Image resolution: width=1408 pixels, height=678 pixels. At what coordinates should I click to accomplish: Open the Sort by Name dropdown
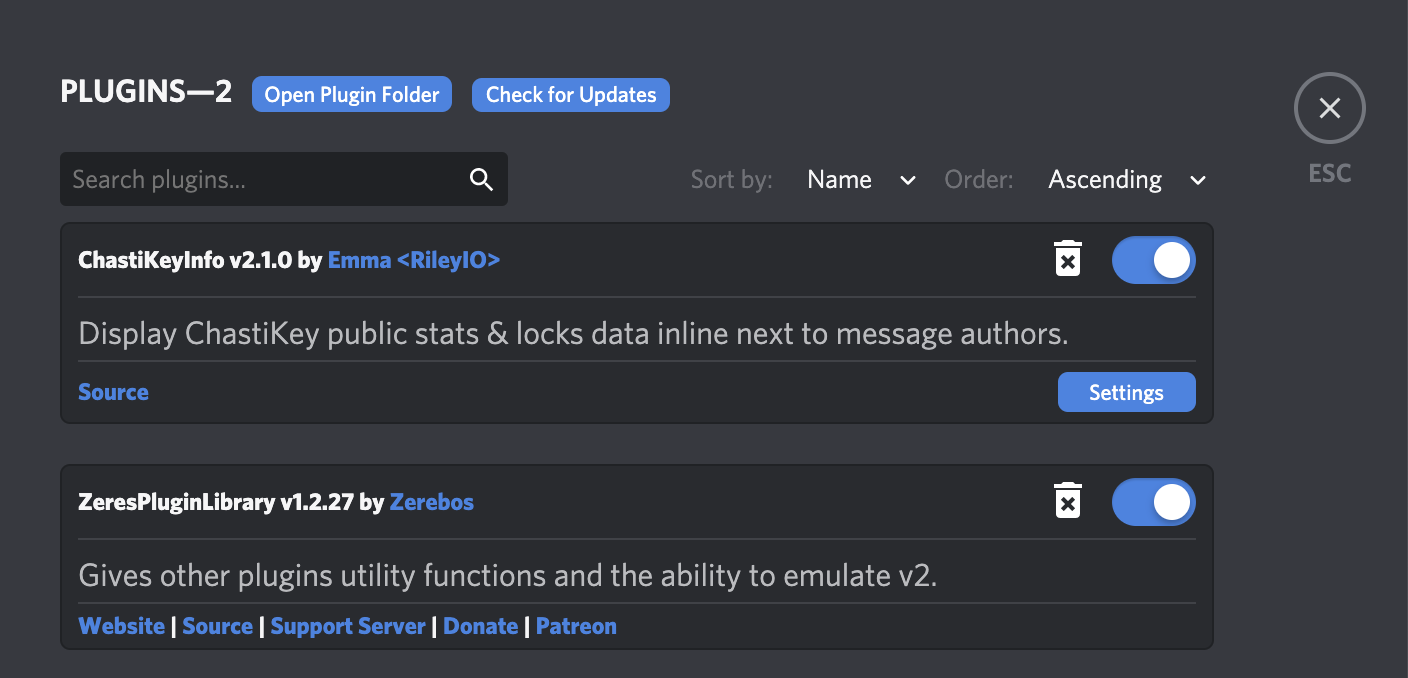pyautogui.click(x=861, y=180)
